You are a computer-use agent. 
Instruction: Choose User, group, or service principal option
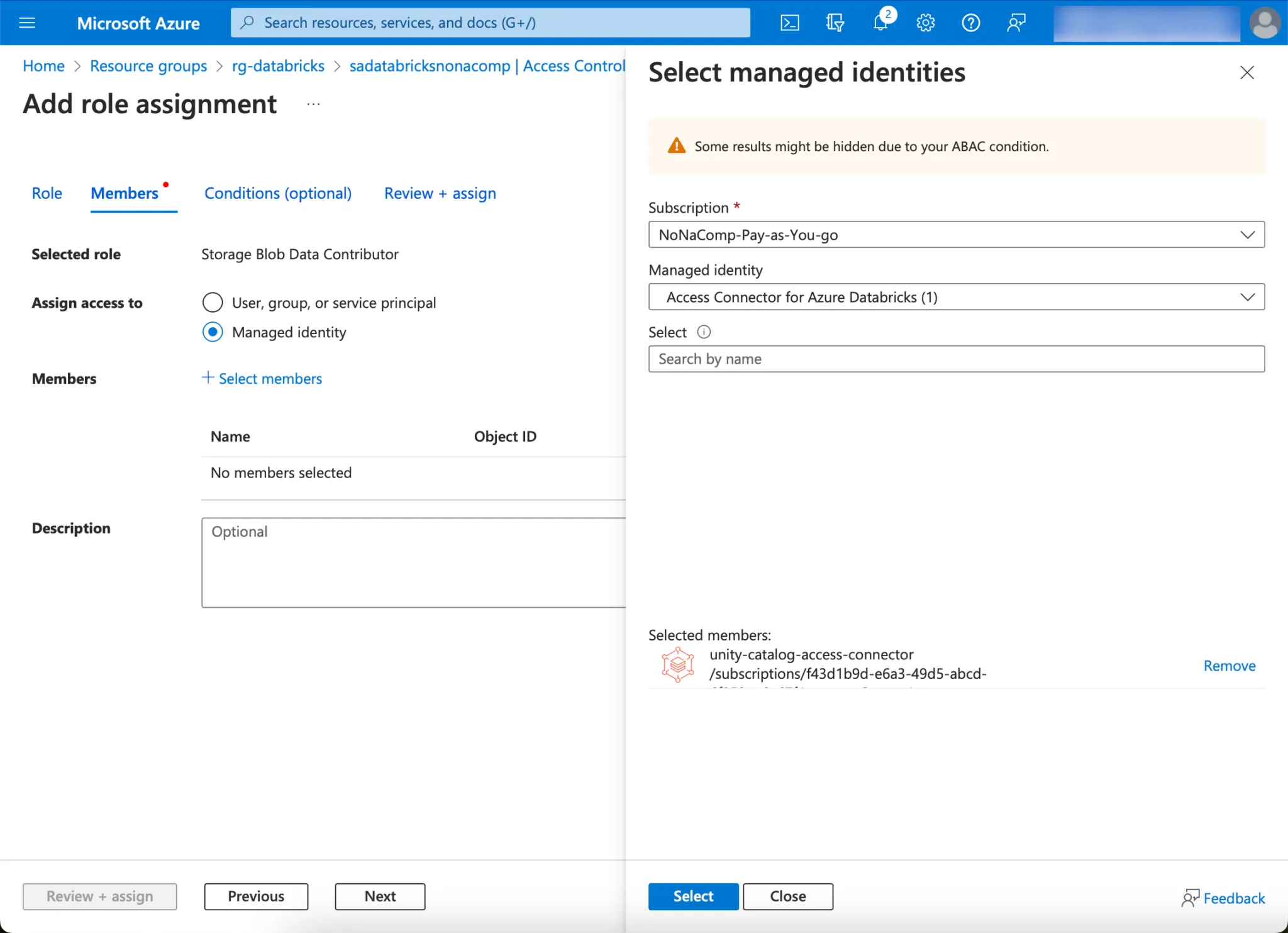coord(213,303)
